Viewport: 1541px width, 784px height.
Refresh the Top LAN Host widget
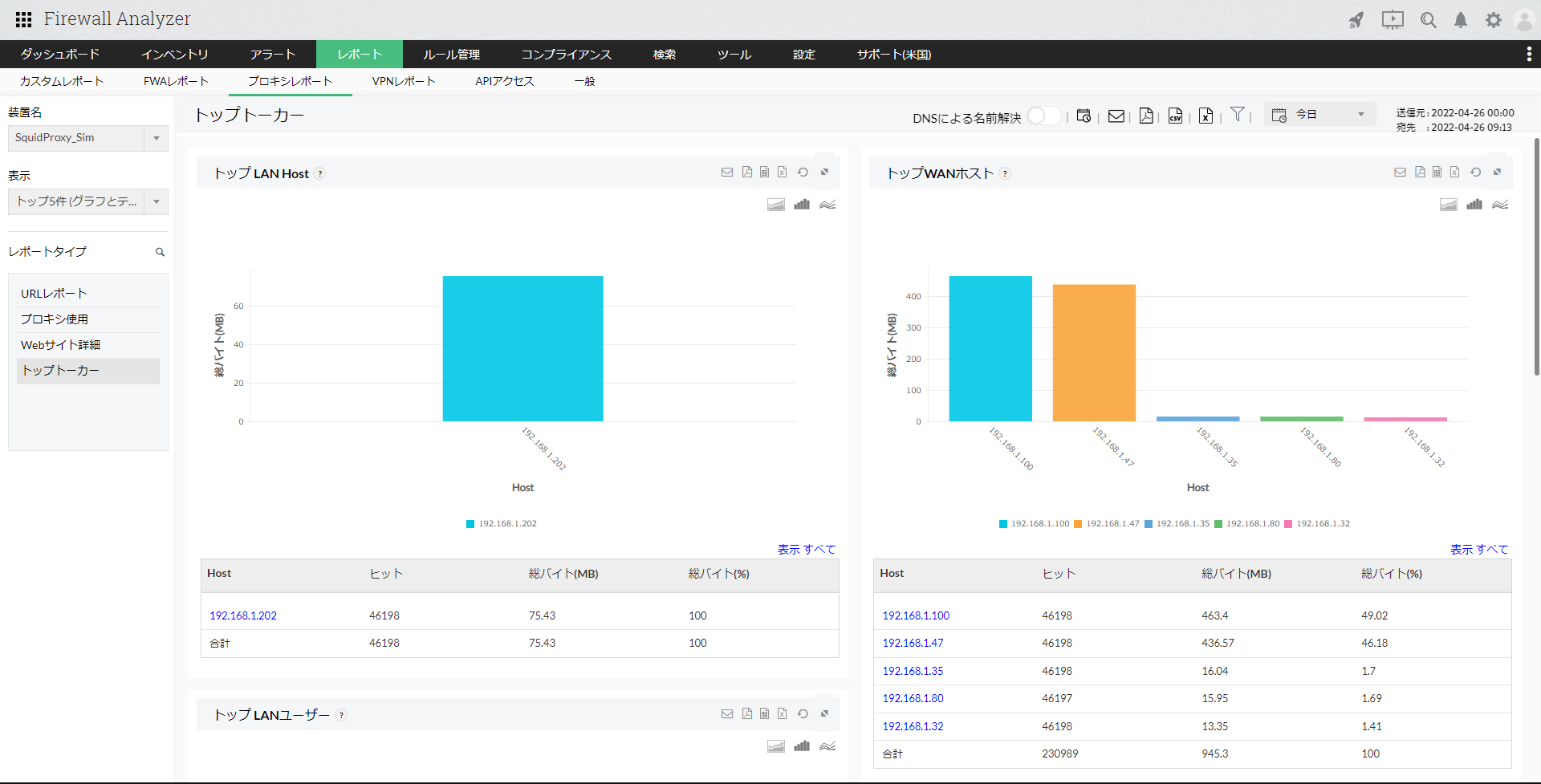pos(803,172)
